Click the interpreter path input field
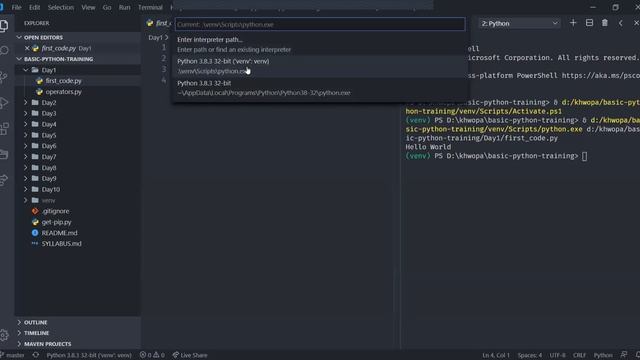 pyautogui.click(x=320, y=24)
